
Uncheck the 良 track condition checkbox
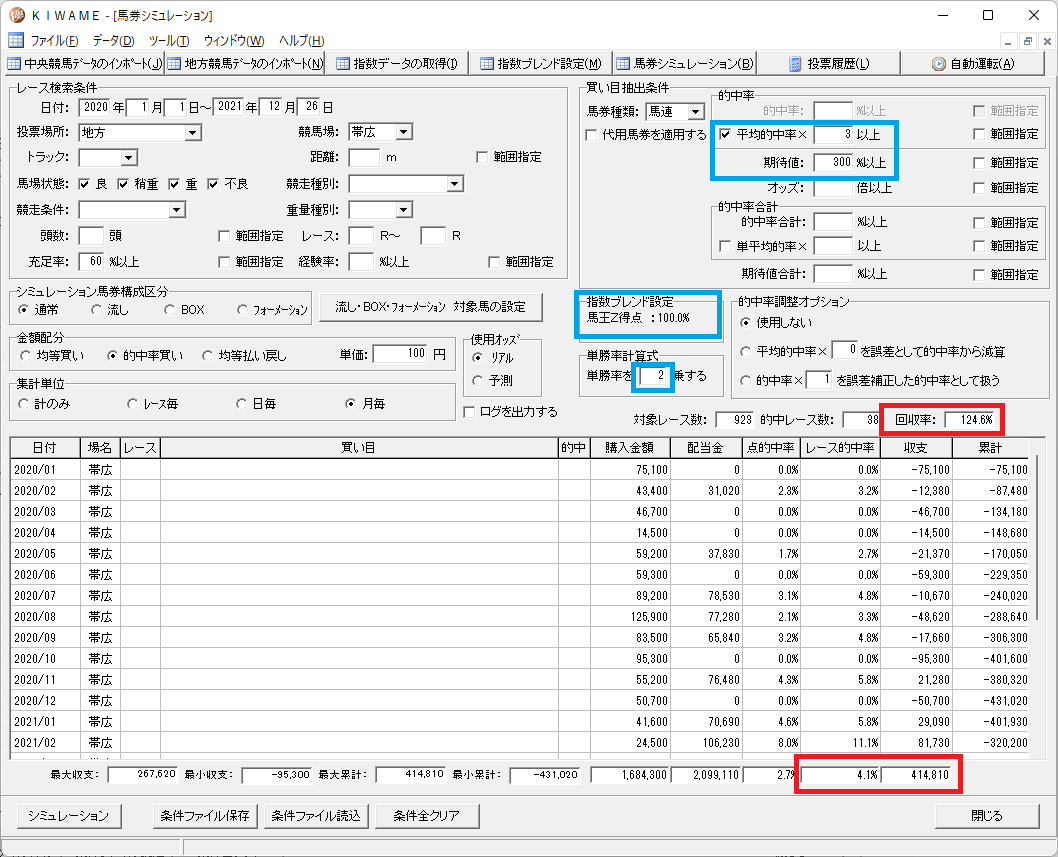84,184
